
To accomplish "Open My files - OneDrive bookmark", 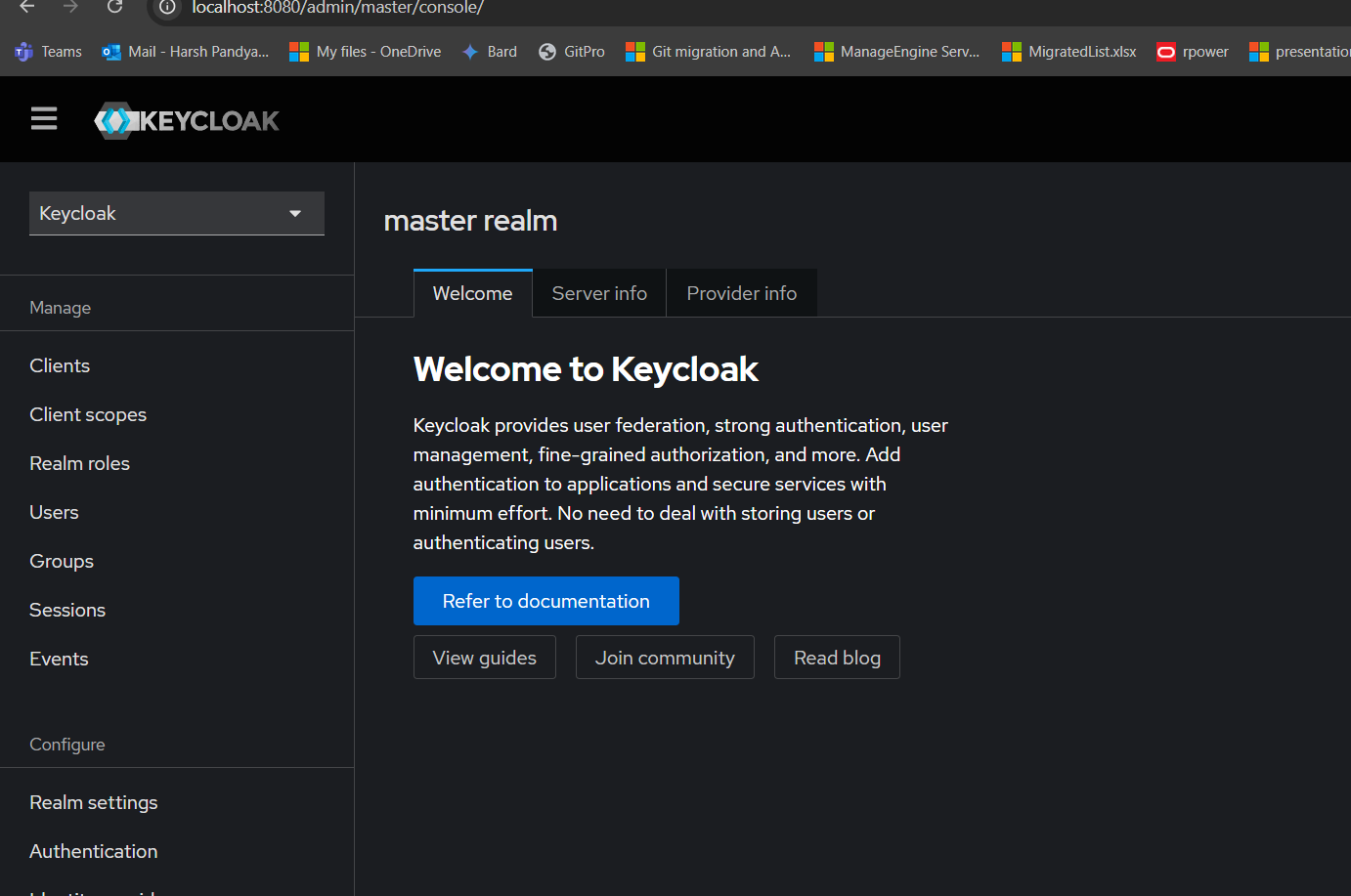I will click(366, 52).
